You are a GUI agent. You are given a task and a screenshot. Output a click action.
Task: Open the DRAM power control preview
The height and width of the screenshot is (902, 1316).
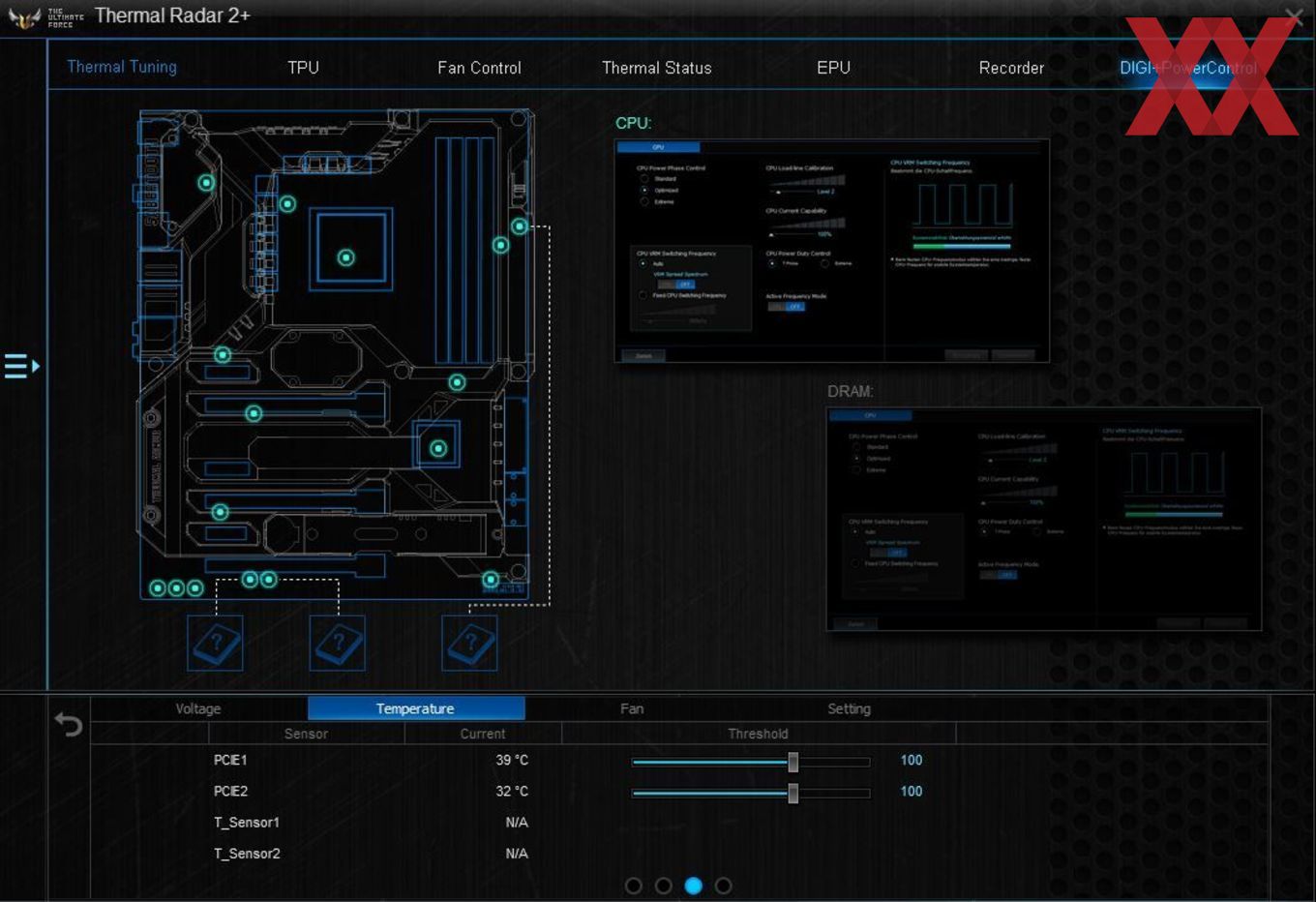click(1044, 520)
